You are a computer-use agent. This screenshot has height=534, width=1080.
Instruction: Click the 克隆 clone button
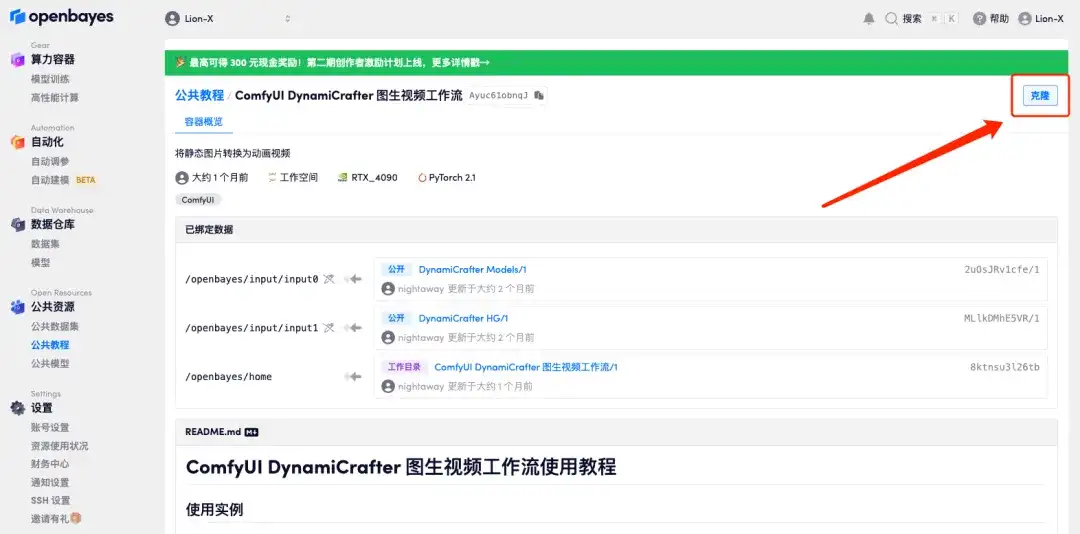point(1039,96)
